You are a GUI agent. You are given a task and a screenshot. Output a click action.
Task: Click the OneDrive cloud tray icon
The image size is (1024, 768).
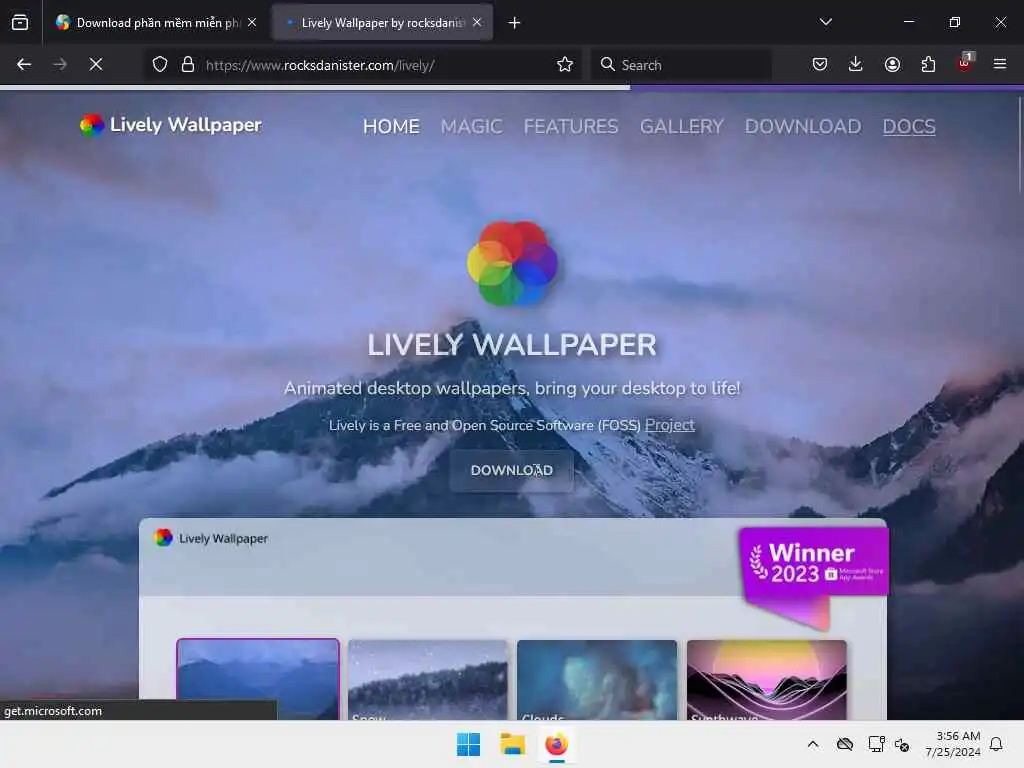pyautogui.click(x=845, y=744)
